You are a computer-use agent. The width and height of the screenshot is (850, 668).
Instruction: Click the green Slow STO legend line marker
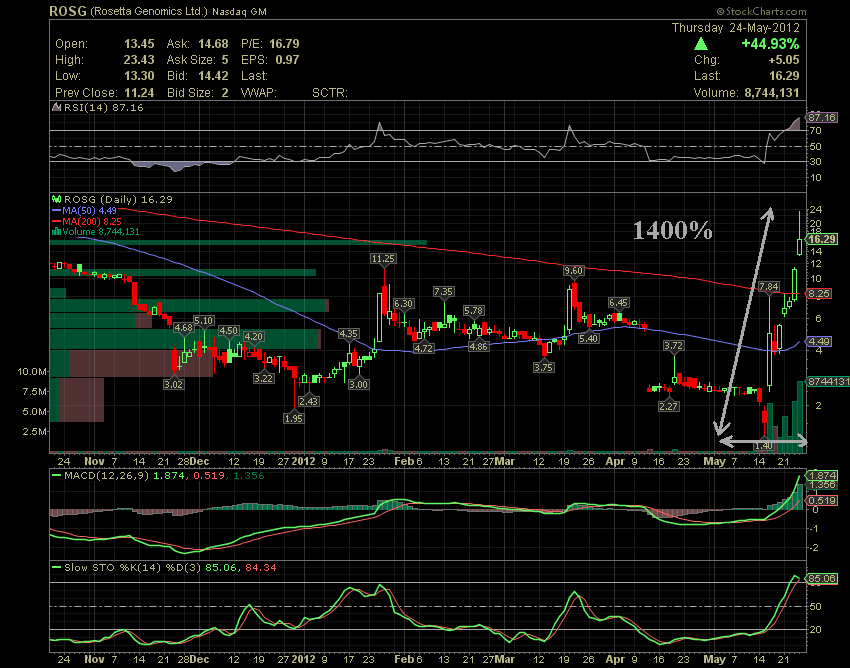coord(56,568)
